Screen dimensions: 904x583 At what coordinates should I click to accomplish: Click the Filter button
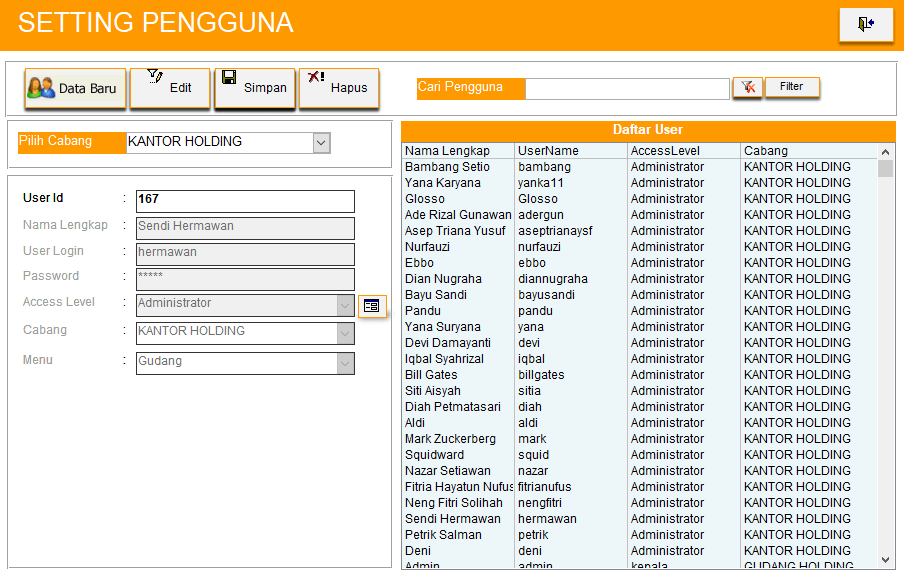(x=792, y=87)
